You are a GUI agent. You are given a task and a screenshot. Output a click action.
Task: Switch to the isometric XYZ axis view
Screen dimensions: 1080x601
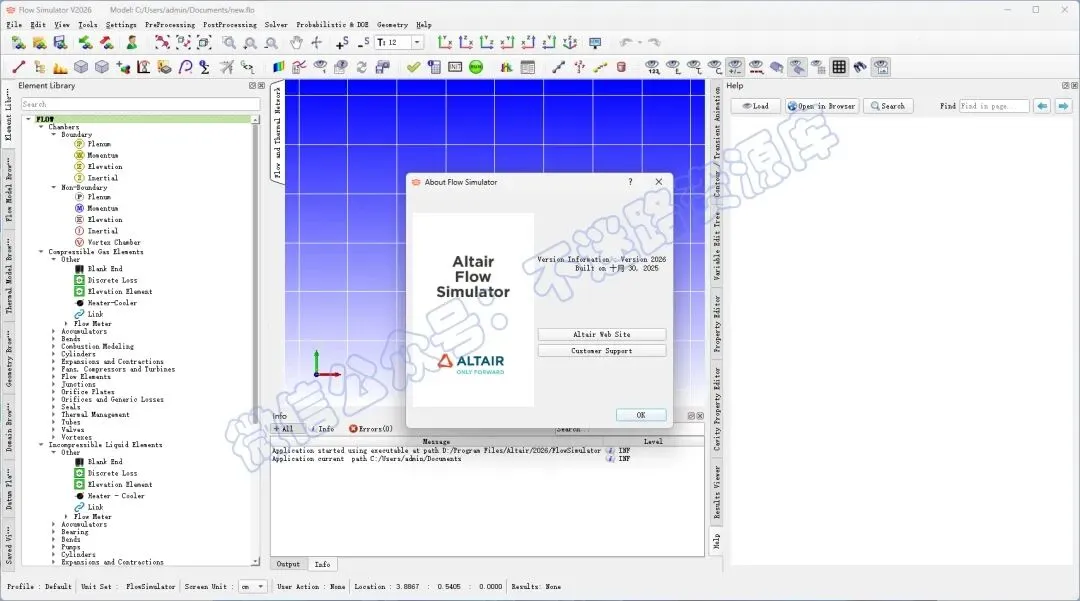click(570, 43)
